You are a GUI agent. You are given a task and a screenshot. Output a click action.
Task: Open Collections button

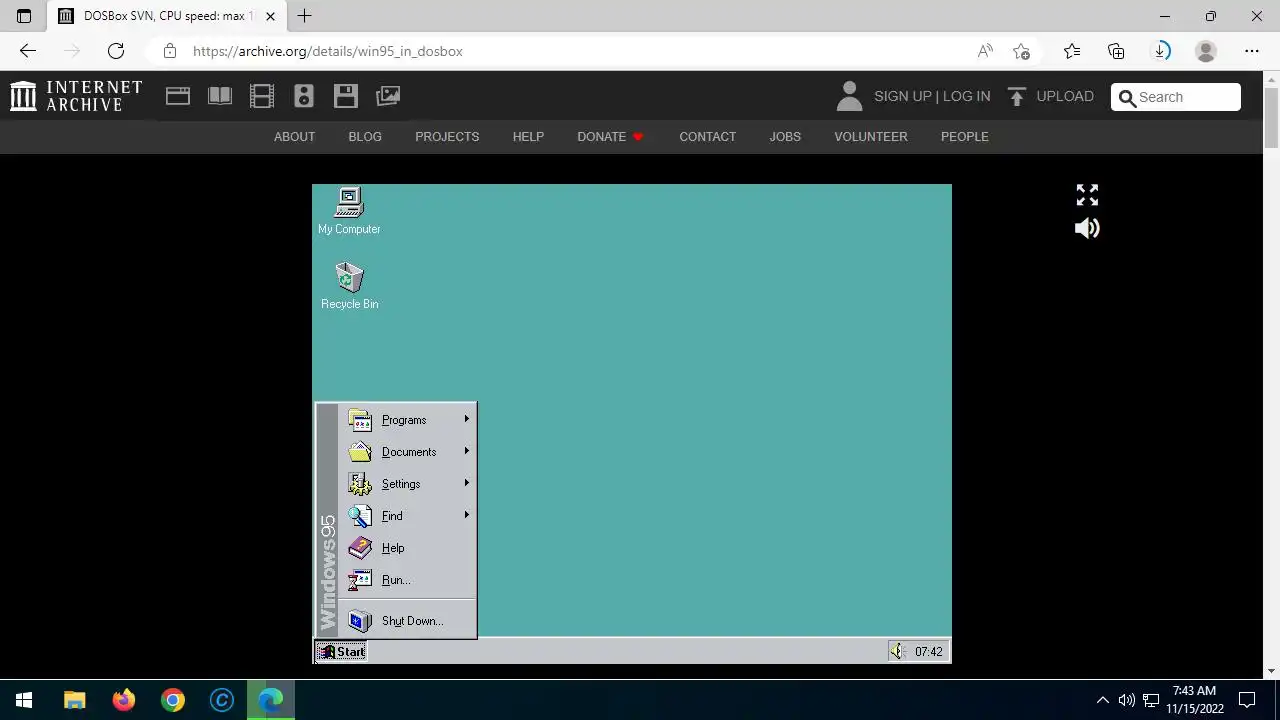tap(1116, 51)
